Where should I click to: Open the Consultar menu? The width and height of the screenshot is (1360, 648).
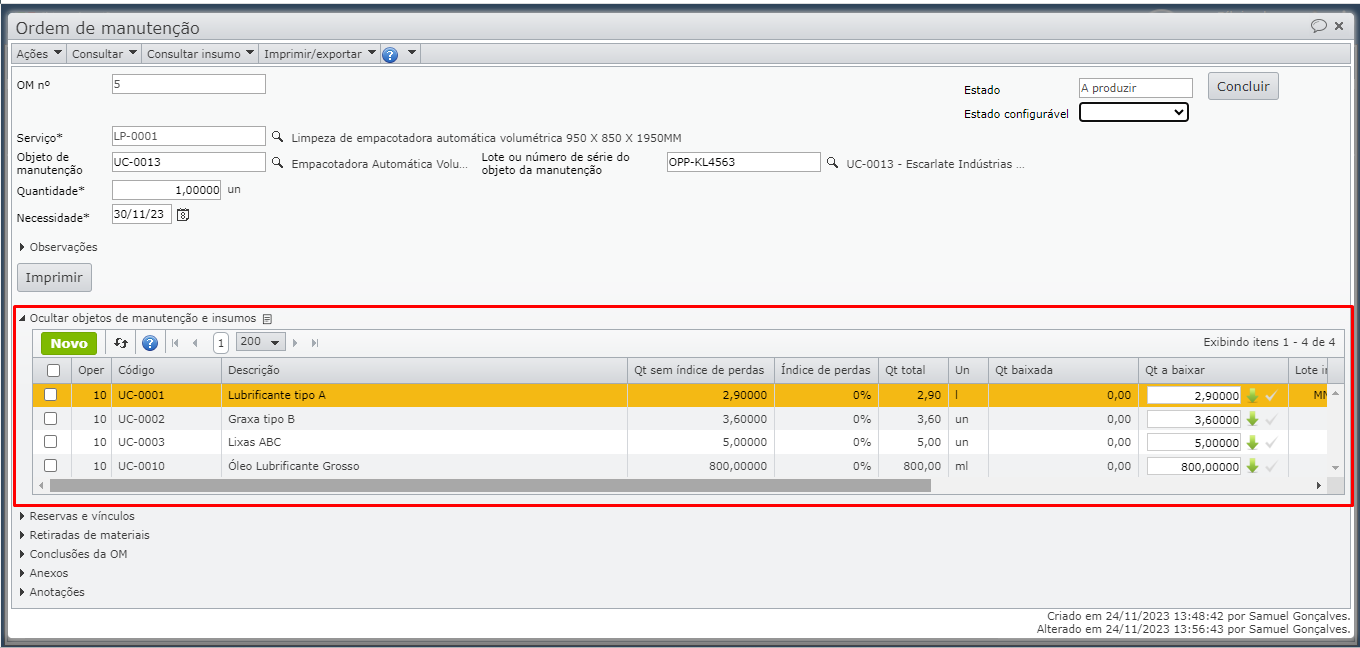pyautogui.click(x=104, y=54)
